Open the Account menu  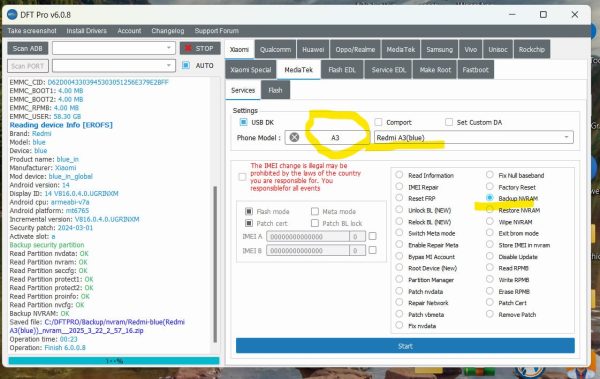[129, 31]
